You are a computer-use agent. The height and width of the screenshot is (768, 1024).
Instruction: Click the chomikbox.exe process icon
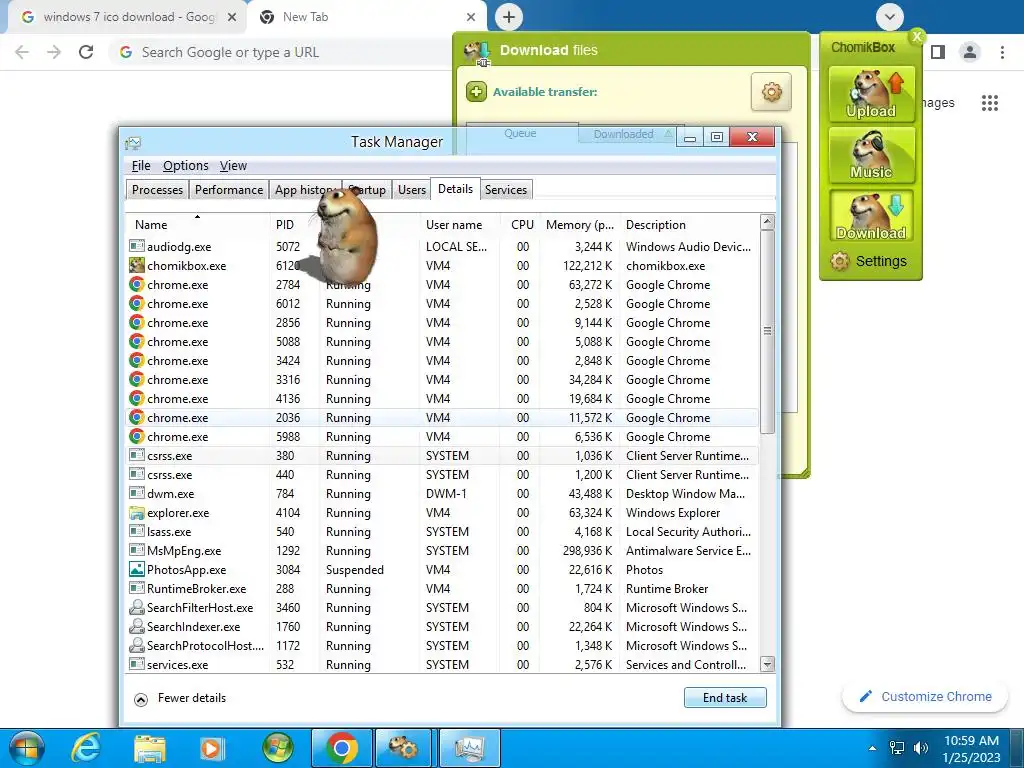point(136,265)
